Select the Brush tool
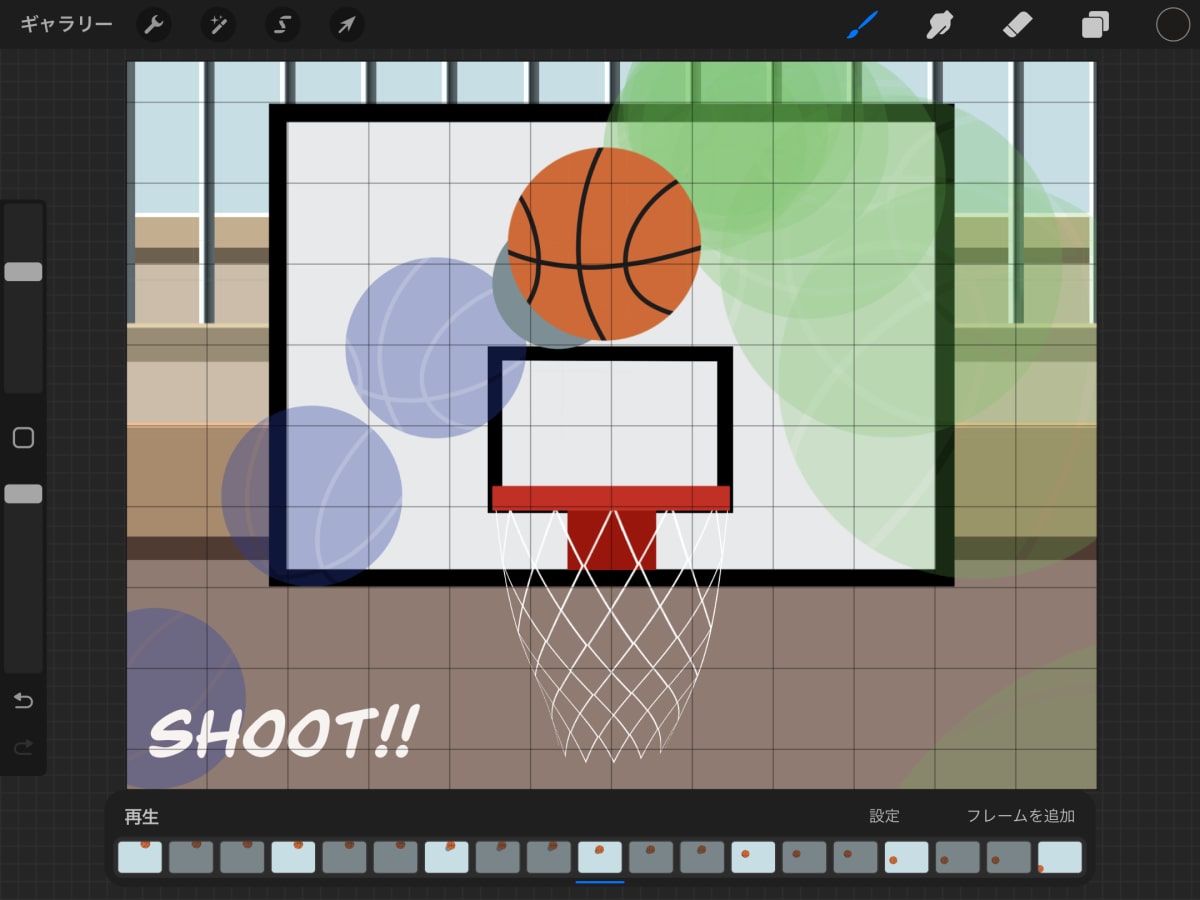1200x900 pixels. 861,25
